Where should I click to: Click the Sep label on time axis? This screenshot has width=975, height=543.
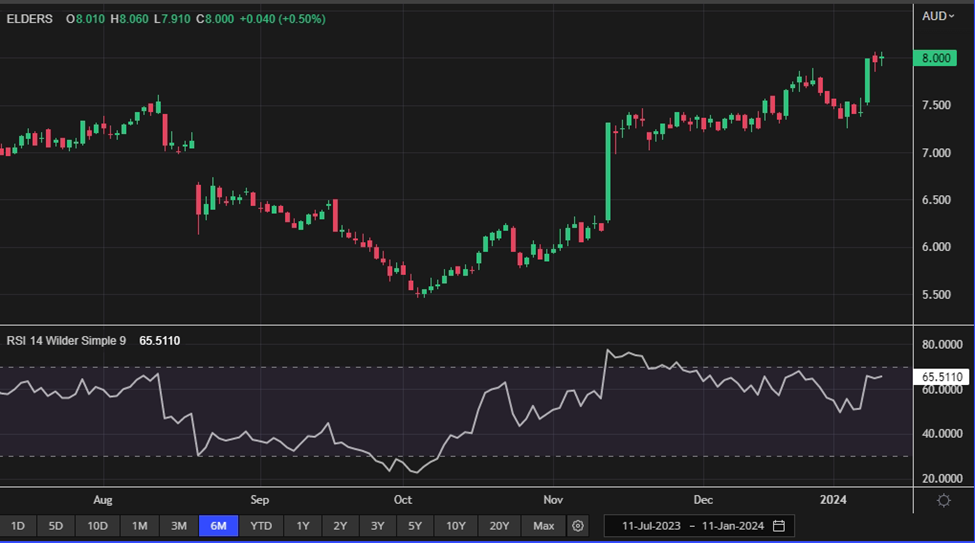coord(259,500)
